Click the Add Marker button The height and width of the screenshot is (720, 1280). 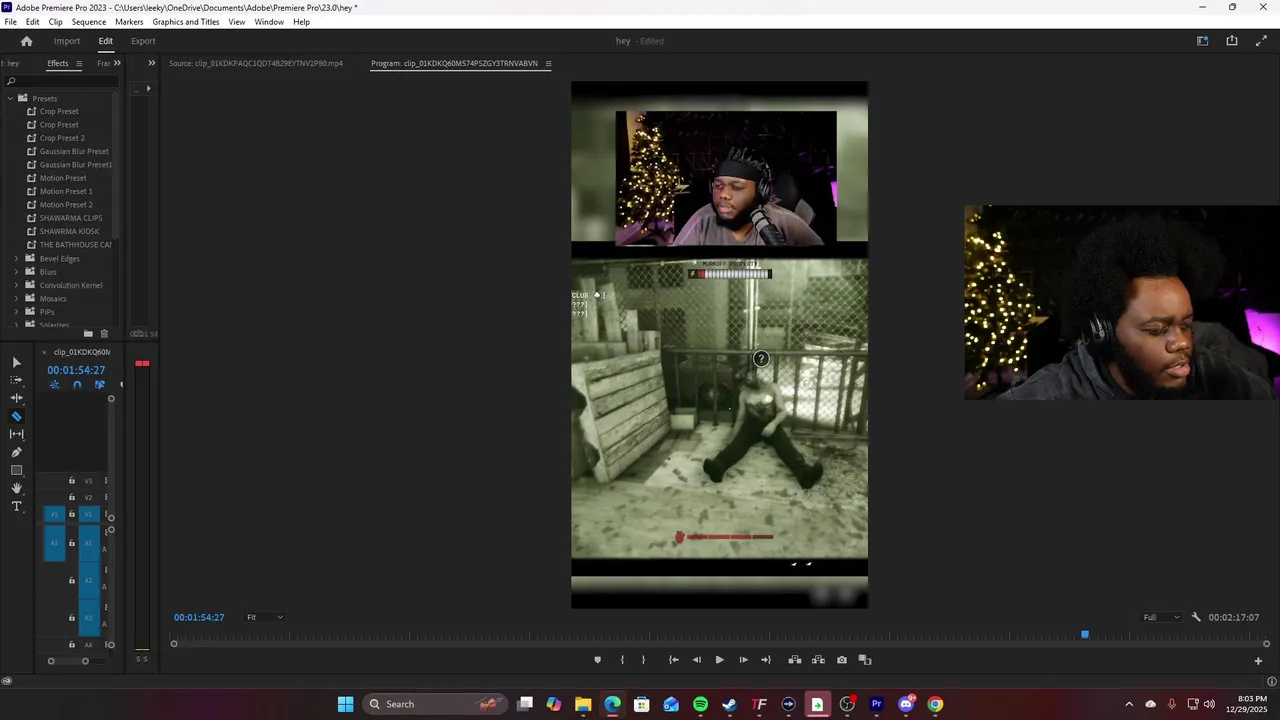(598, 660)
